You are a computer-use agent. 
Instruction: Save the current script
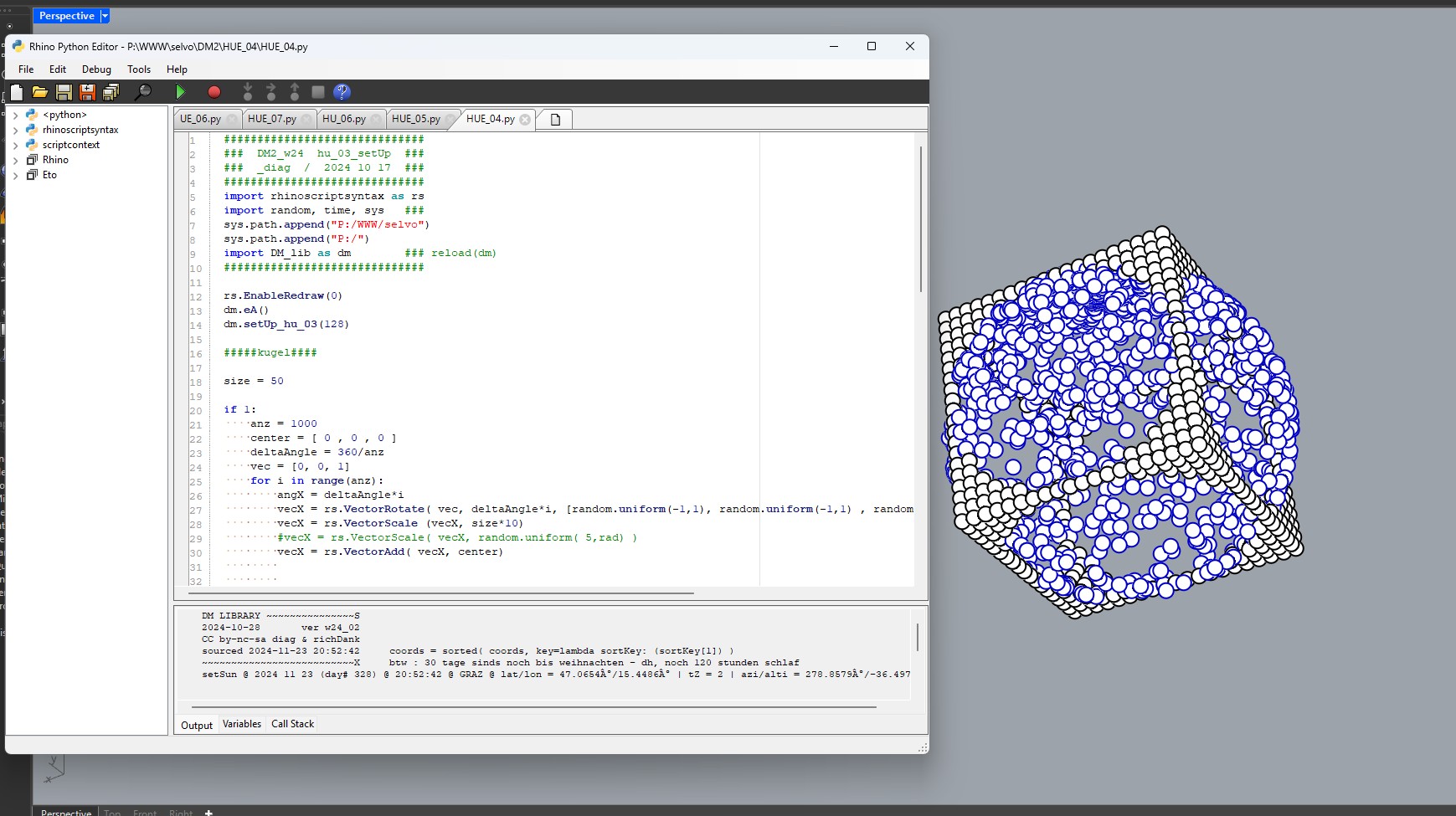64,92
